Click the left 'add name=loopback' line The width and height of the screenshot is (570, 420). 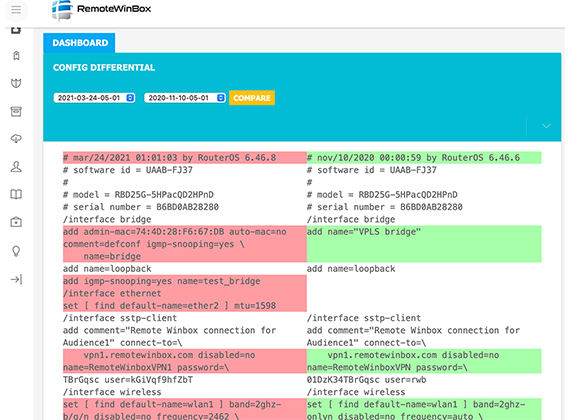[107, 269]
